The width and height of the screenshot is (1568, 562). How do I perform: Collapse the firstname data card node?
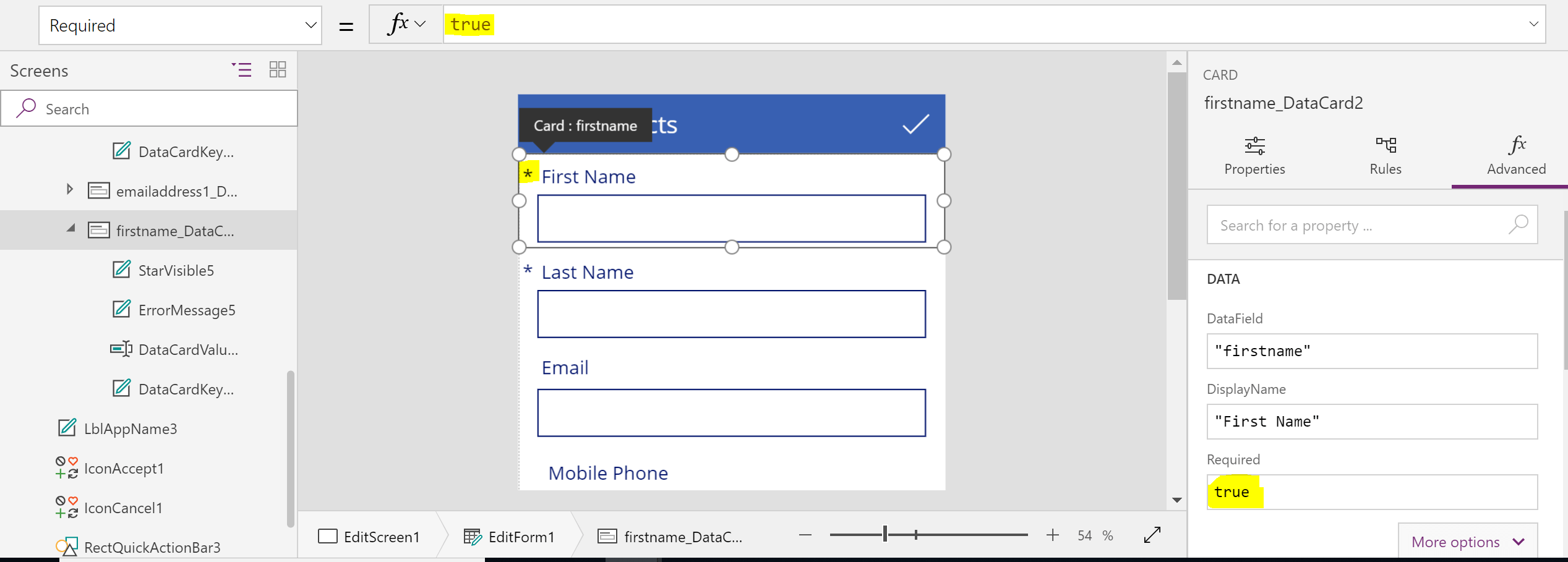pos(71,229)
